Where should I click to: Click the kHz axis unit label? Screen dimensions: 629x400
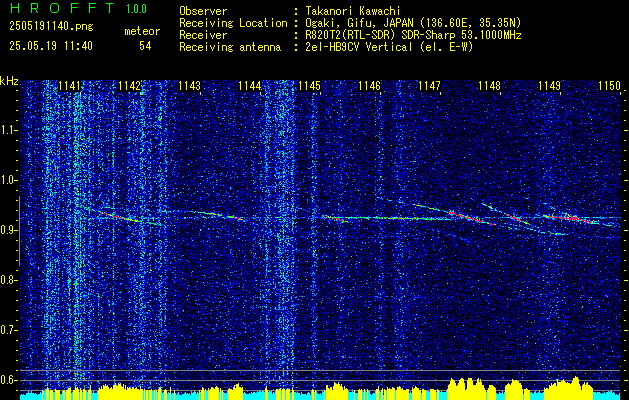(9, 81)
